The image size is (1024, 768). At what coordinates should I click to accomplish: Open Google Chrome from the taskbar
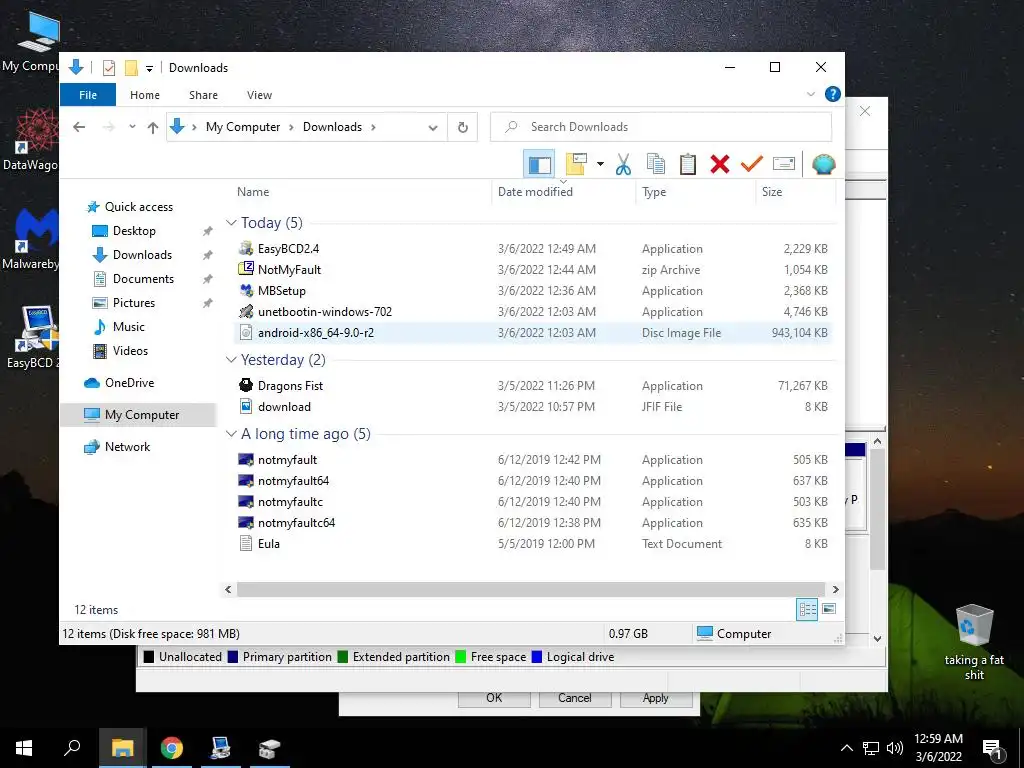click(x=171, y=748)
